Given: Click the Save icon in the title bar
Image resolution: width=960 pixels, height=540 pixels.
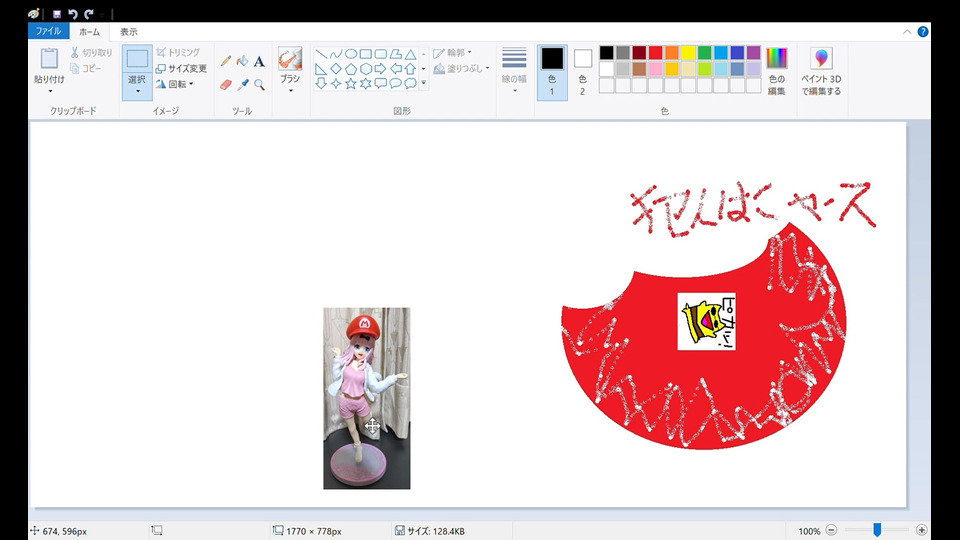Looking at the screenshot, I should (x=57, y=13).
